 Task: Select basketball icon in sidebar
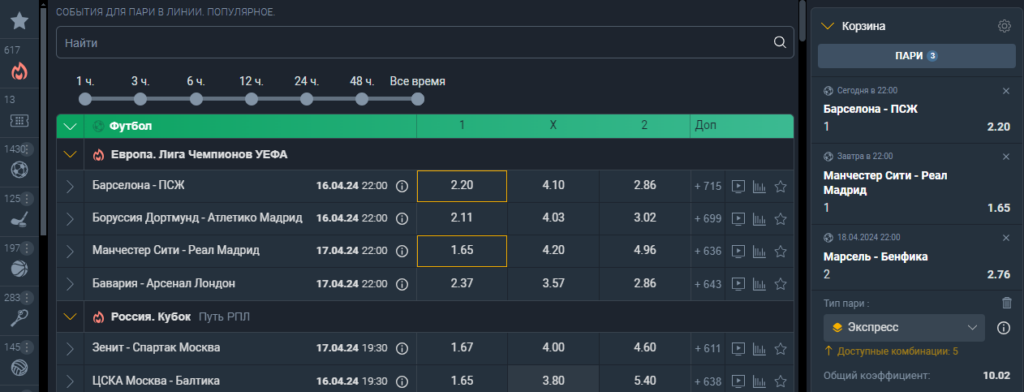click(19, 269)
